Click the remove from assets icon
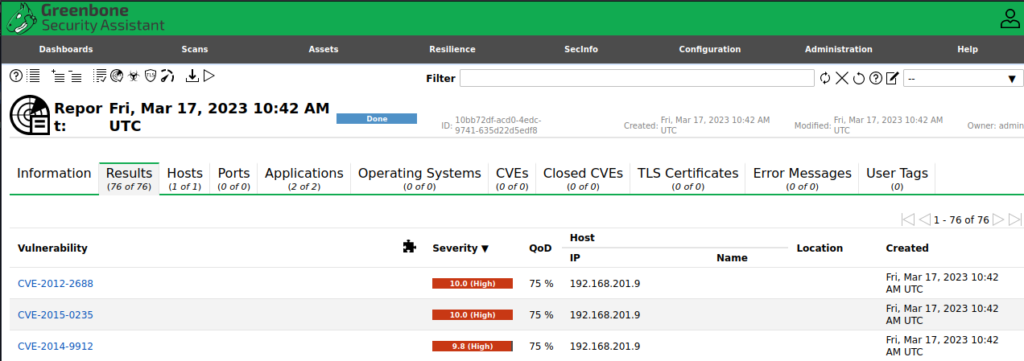 (75, 76)
